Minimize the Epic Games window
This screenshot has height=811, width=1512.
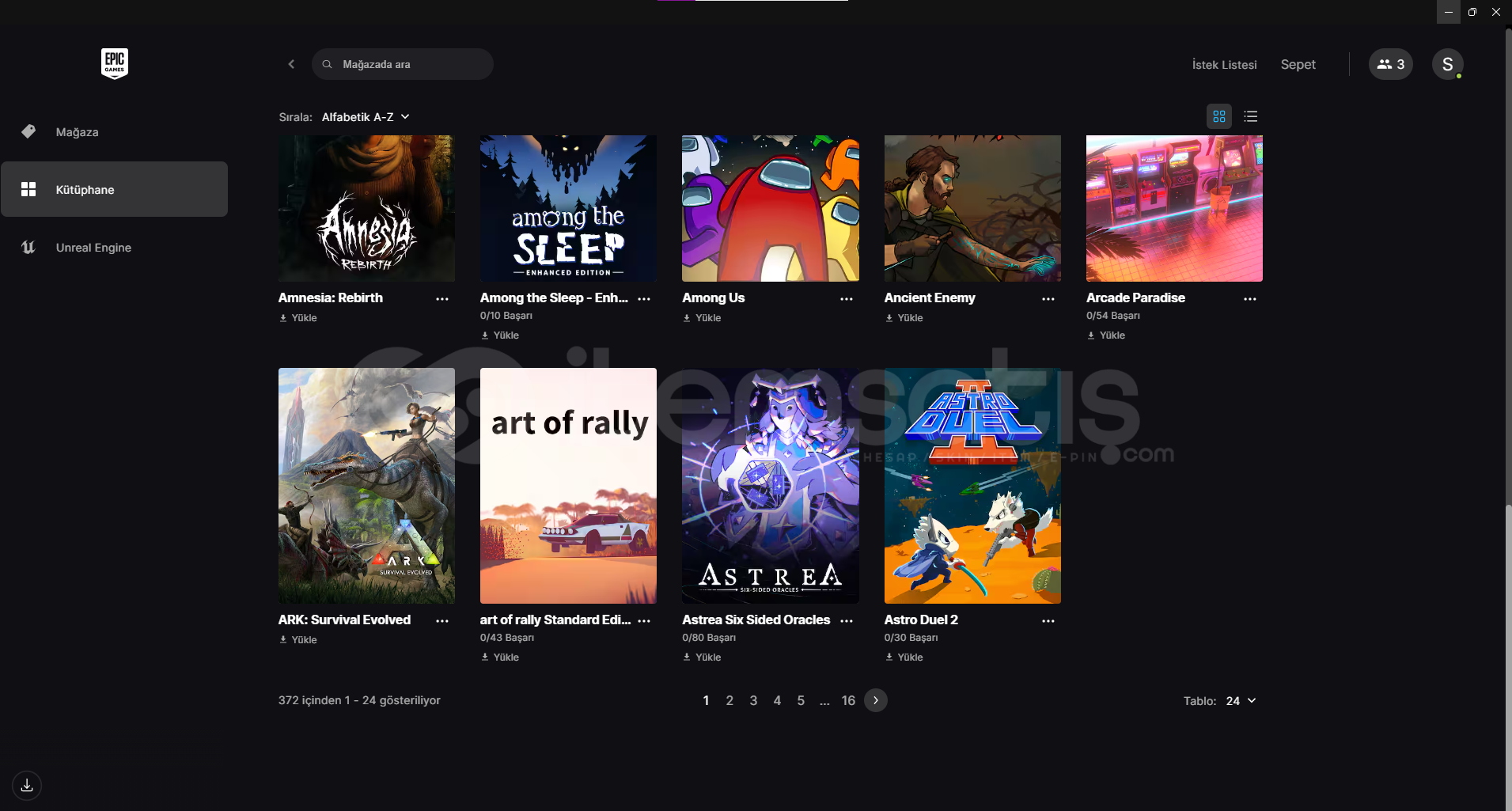1448,12
